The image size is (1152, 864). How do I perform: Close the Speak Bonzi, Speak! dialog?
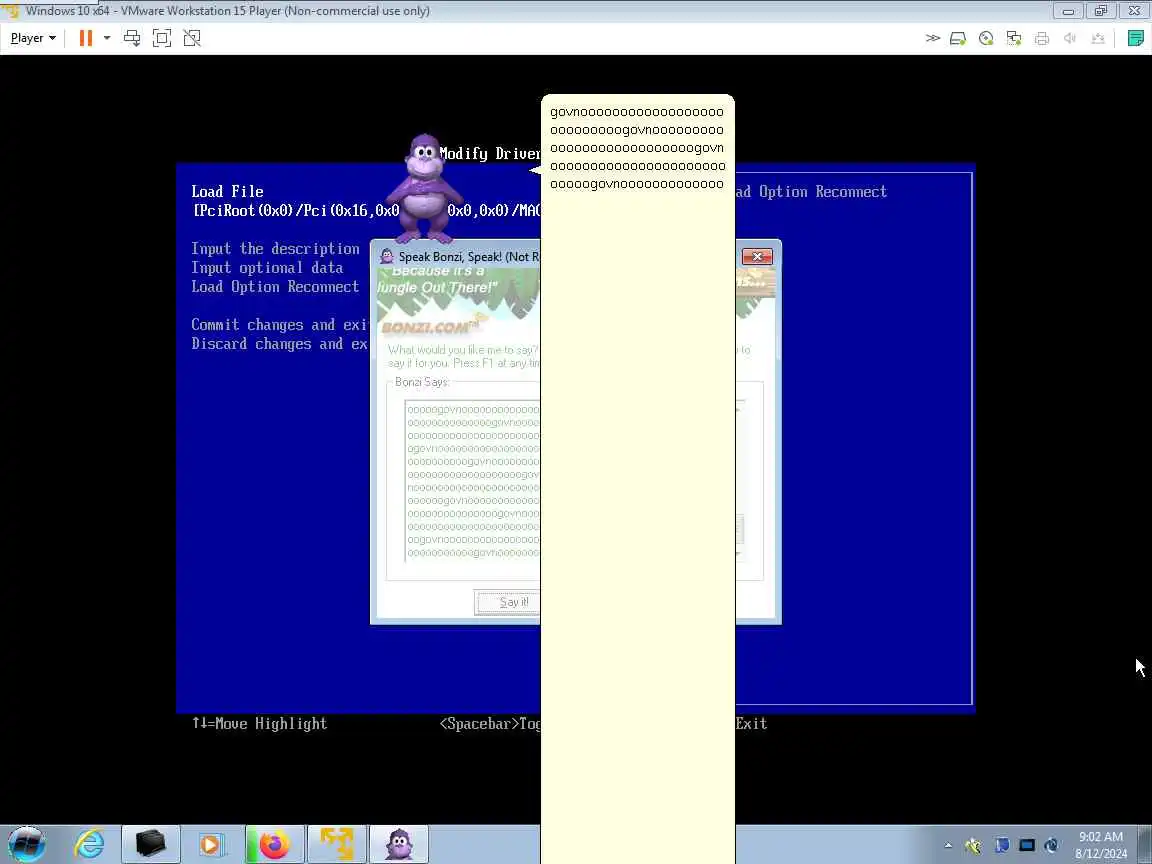point(757,256)
